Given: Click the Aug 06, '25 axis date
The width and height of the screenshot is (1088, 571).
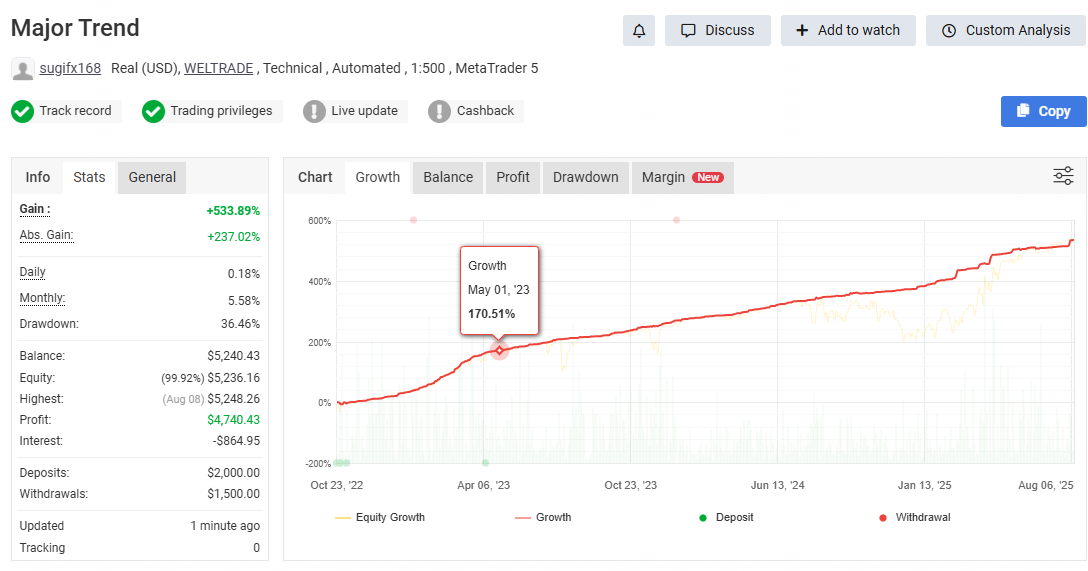Looking at the screenshot, I should point(1046,486).
